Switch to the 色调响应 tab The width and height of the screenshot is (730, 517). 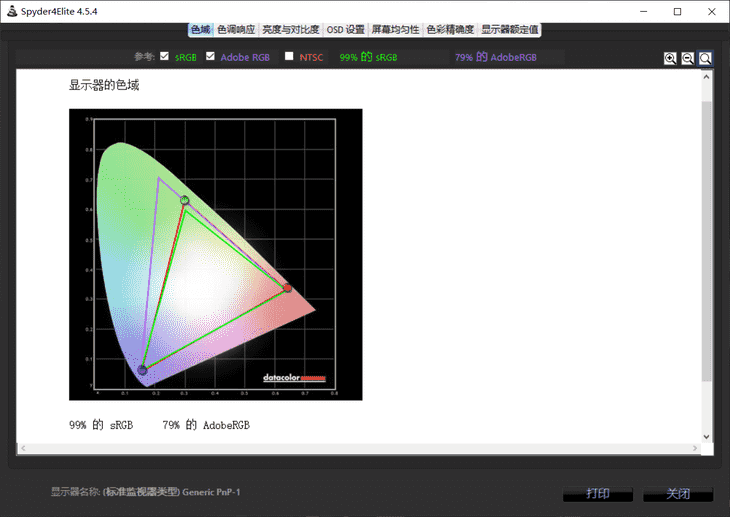[236, 30]
